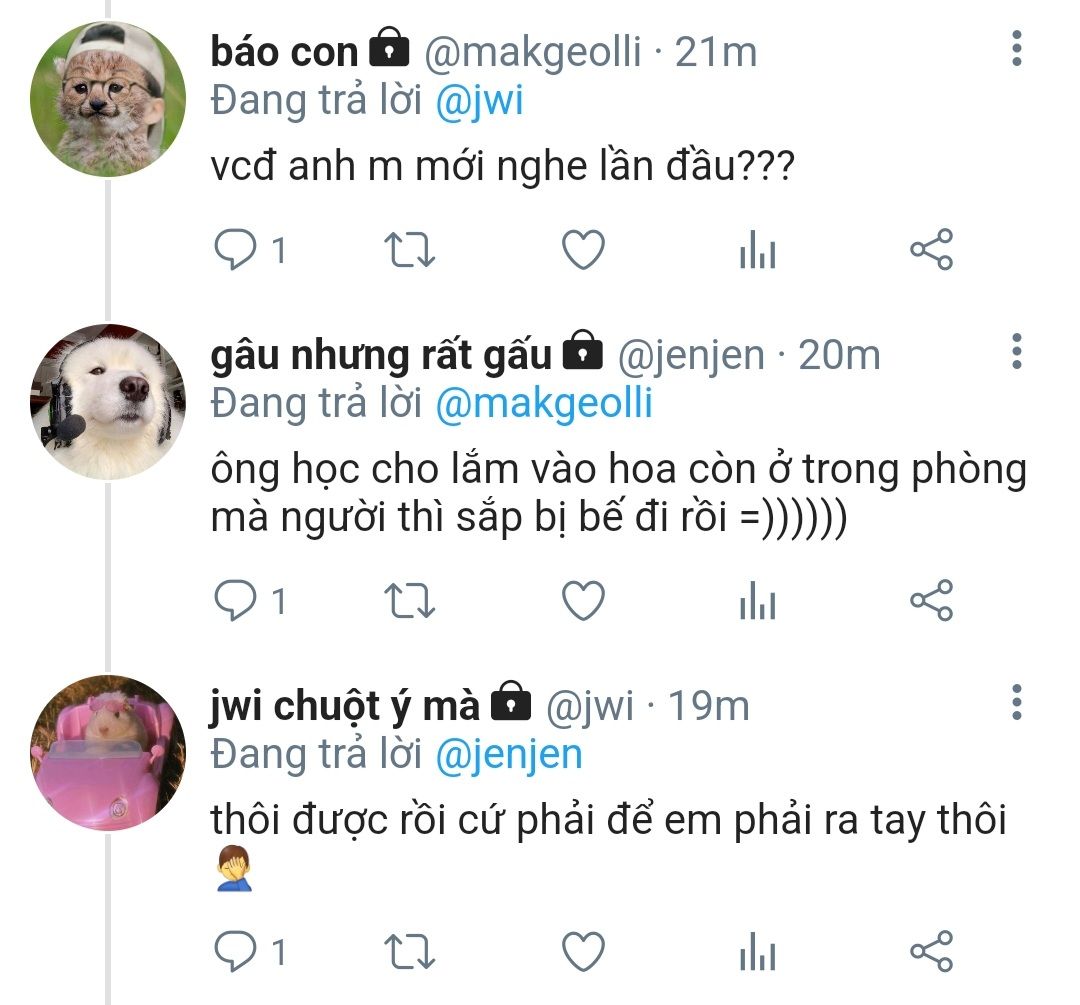Like @jenjen's tweet about hoa
The height and width of the screenshot is (1005, 1080).
click(583, 601)
